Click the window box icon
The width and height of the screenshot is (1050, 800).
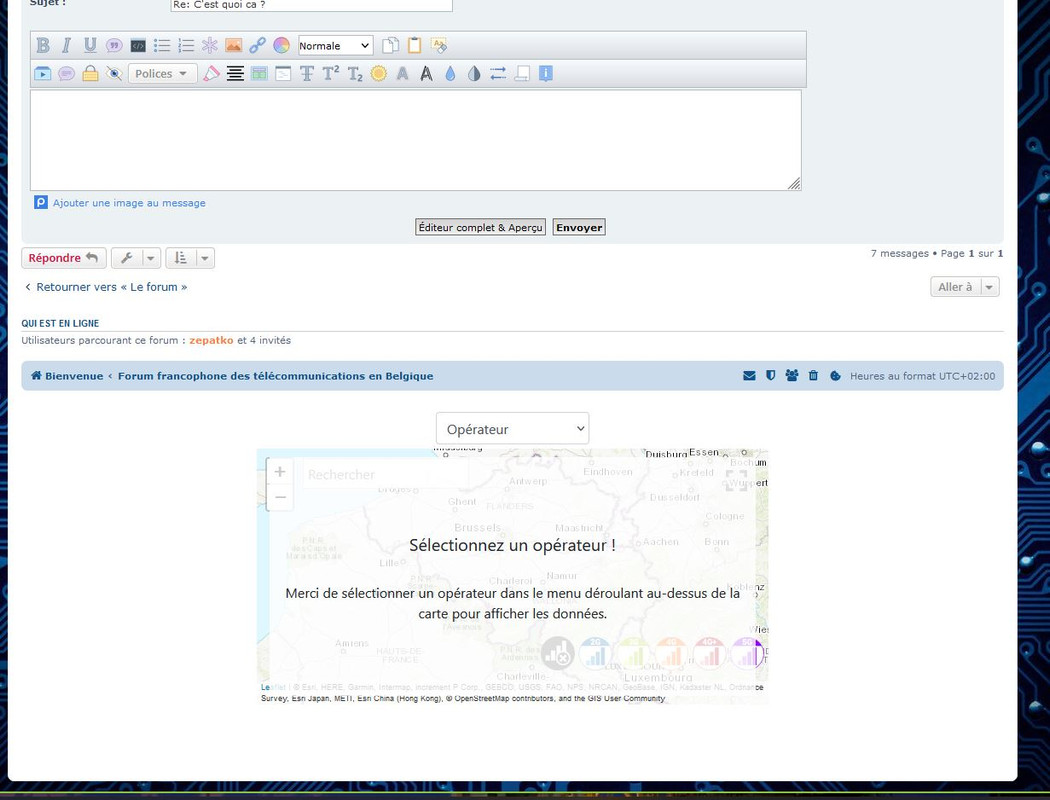click(283, 74)
